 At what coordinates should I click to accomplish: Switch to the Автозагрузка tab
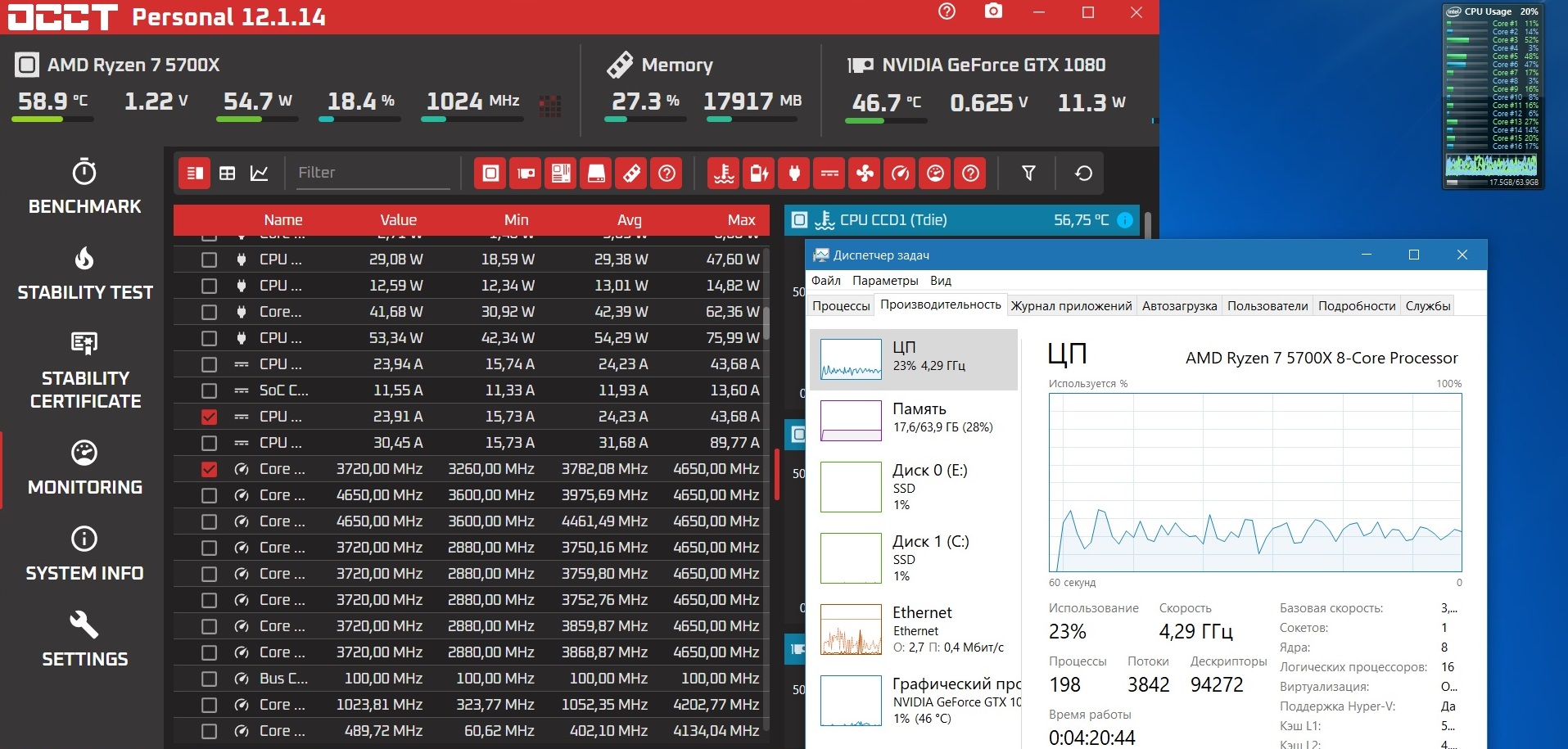[x=1179, y=306]
